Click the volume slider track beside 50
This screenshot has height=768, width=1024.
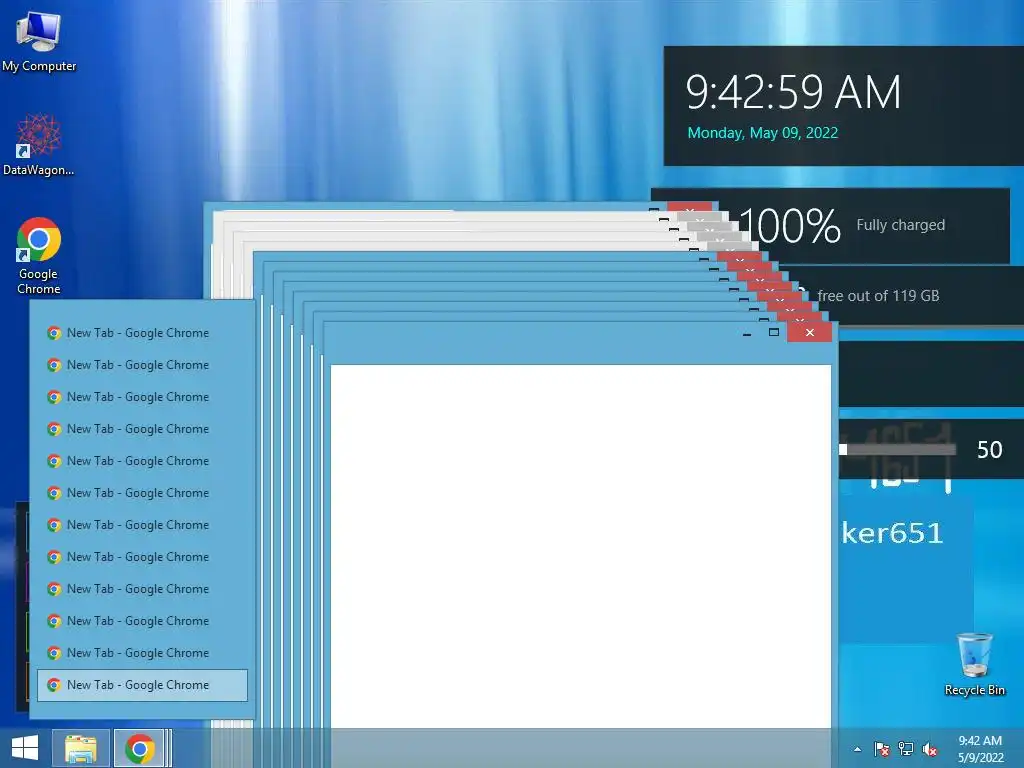click(x=902, y=449)
